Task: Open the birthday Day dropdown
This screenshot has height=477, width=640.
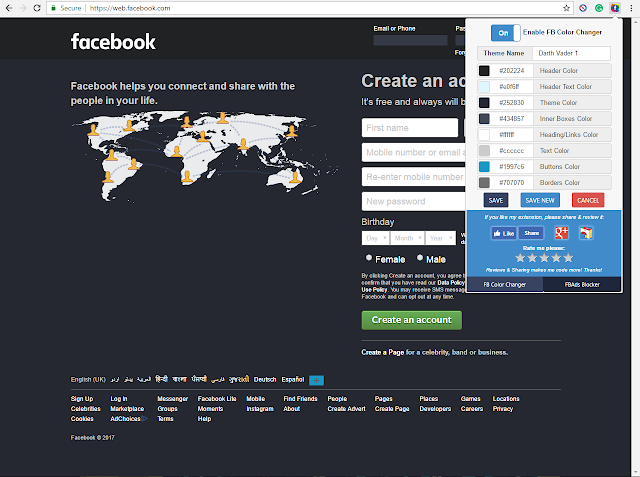Action: coord(375,238)
